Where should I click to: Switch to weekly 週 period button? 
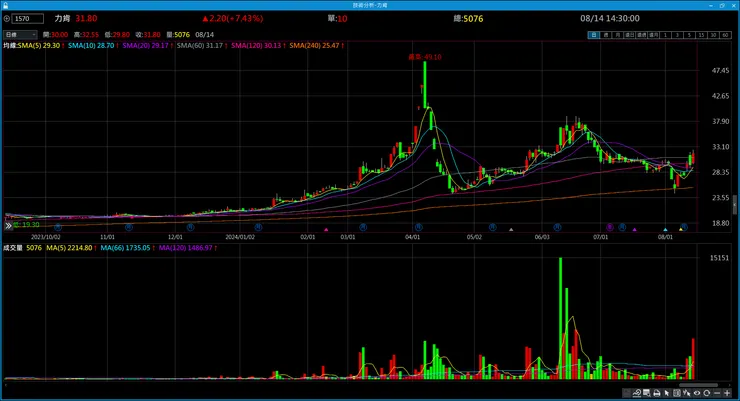tap(606, 35)
